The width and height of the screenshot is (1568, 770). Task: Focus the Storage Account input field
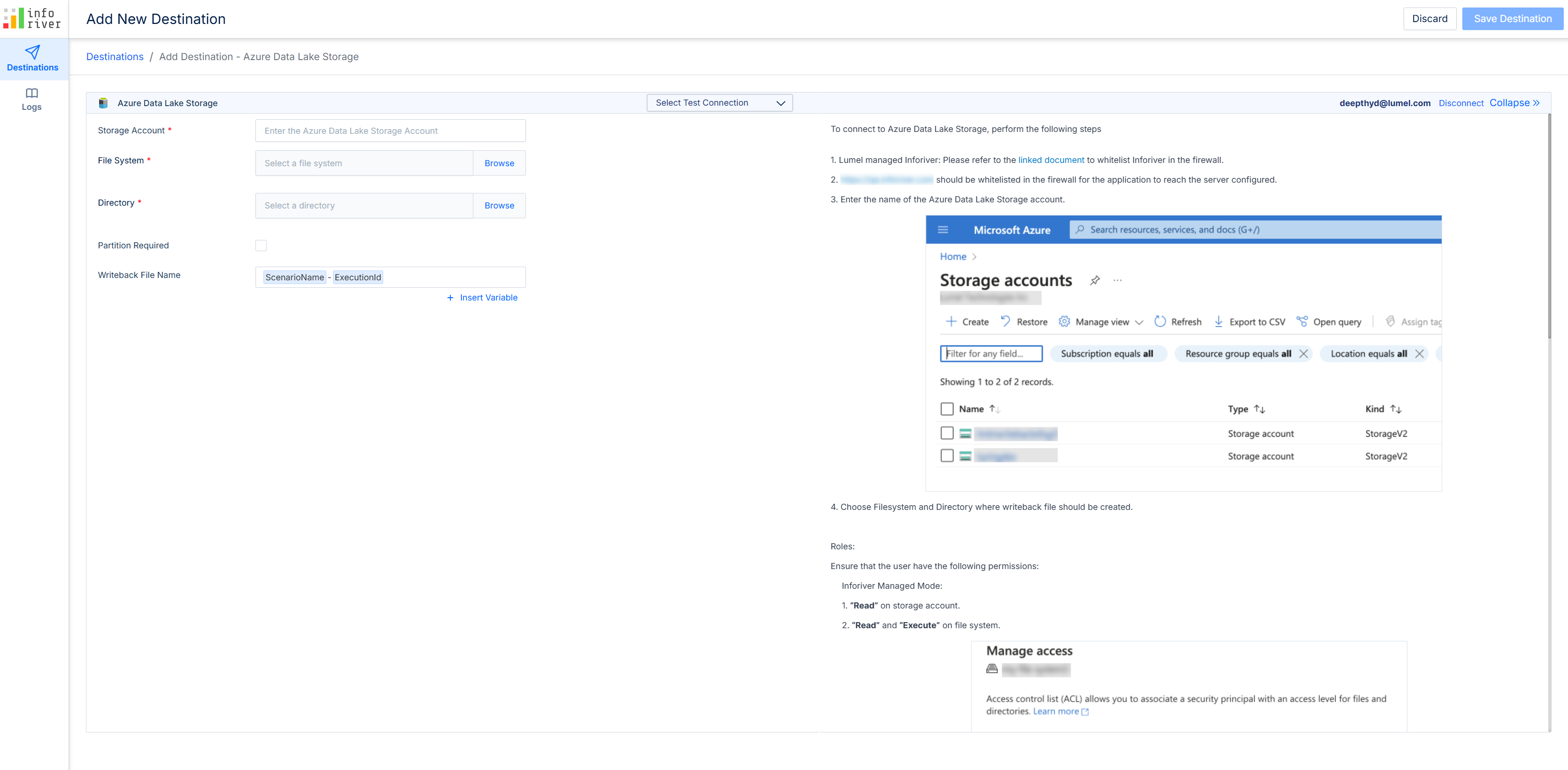click(x=390, y=131)
